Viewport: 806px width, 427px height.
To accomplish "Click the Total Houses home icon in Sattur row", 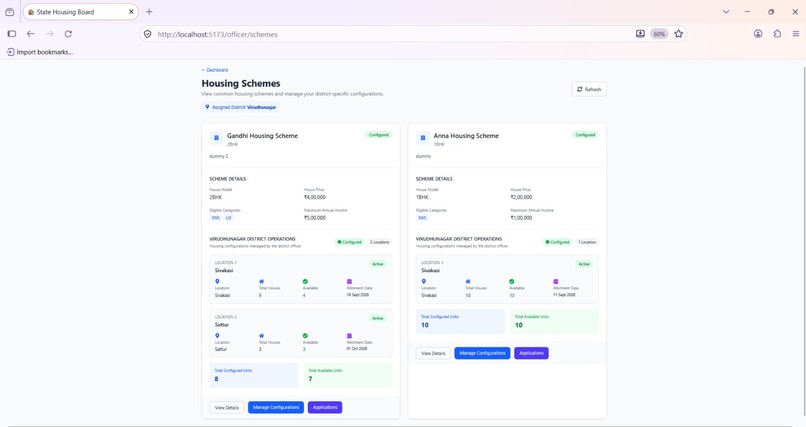I will point(261,336).
